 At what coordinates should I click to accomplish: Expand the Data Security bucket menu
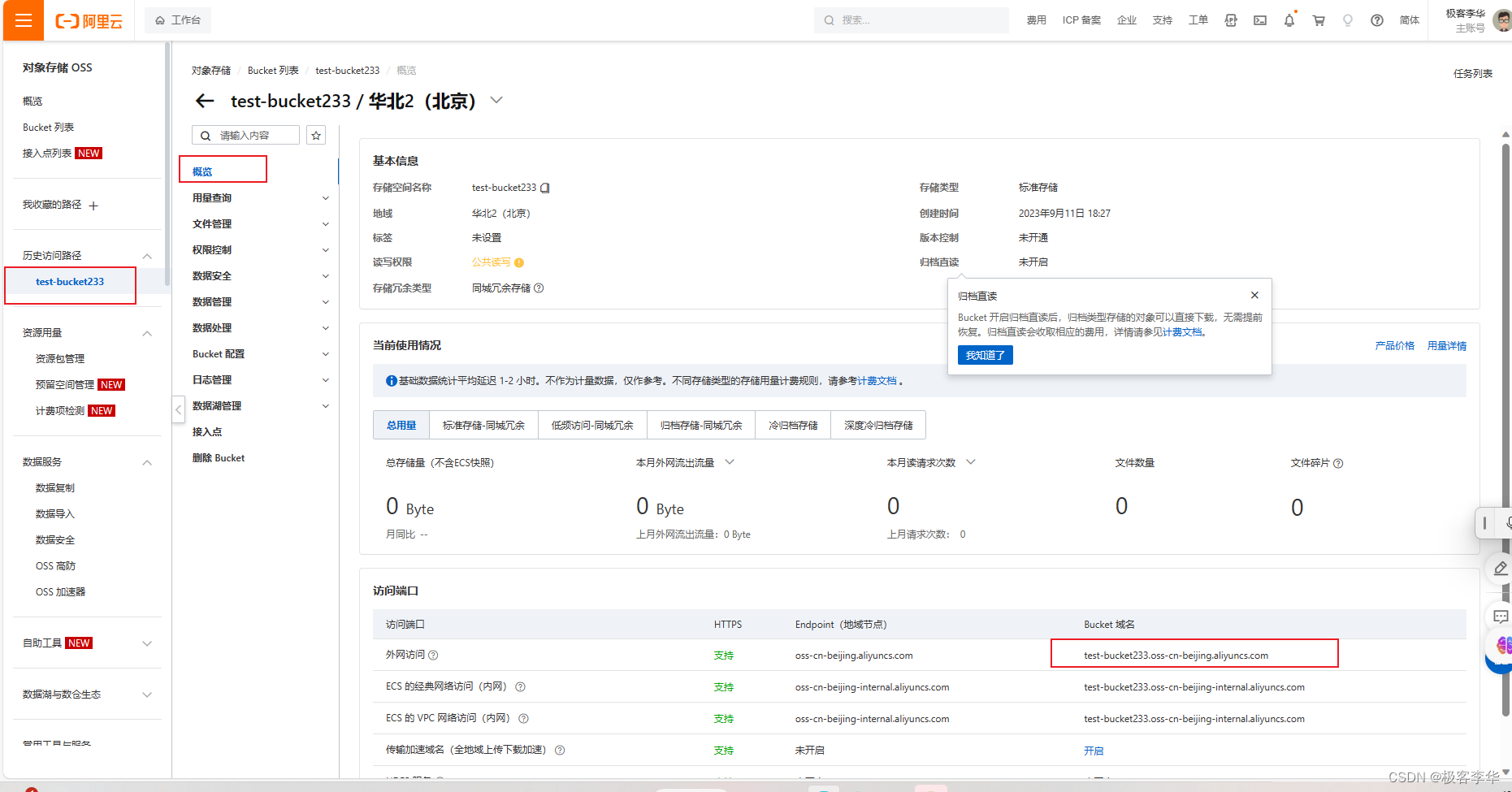[326, 276]
